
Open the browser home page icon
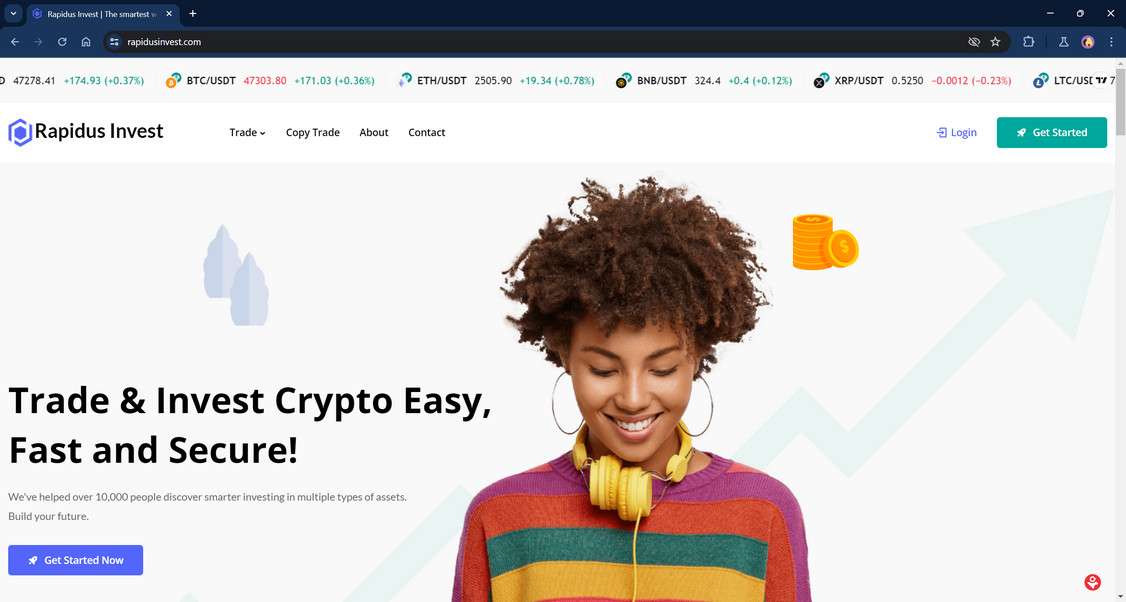85,42
